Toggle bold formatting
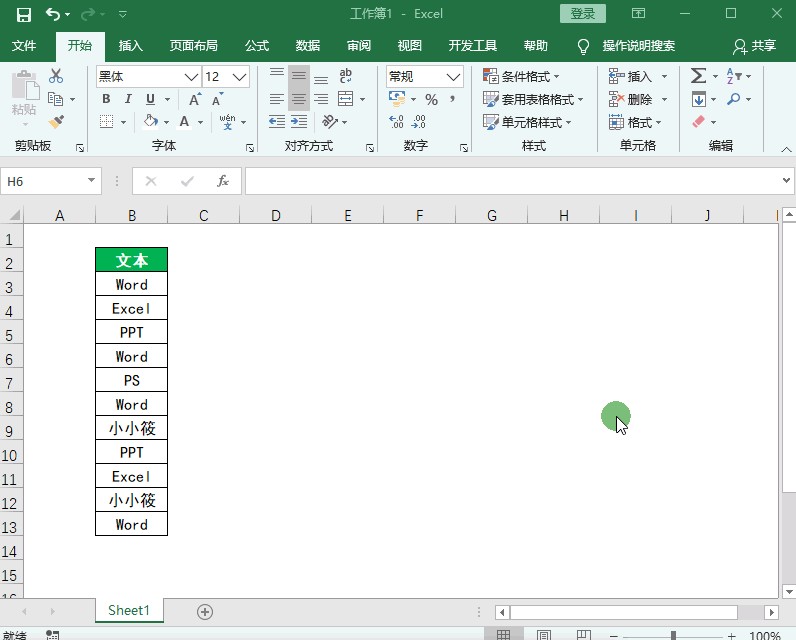 pos(106,100)
